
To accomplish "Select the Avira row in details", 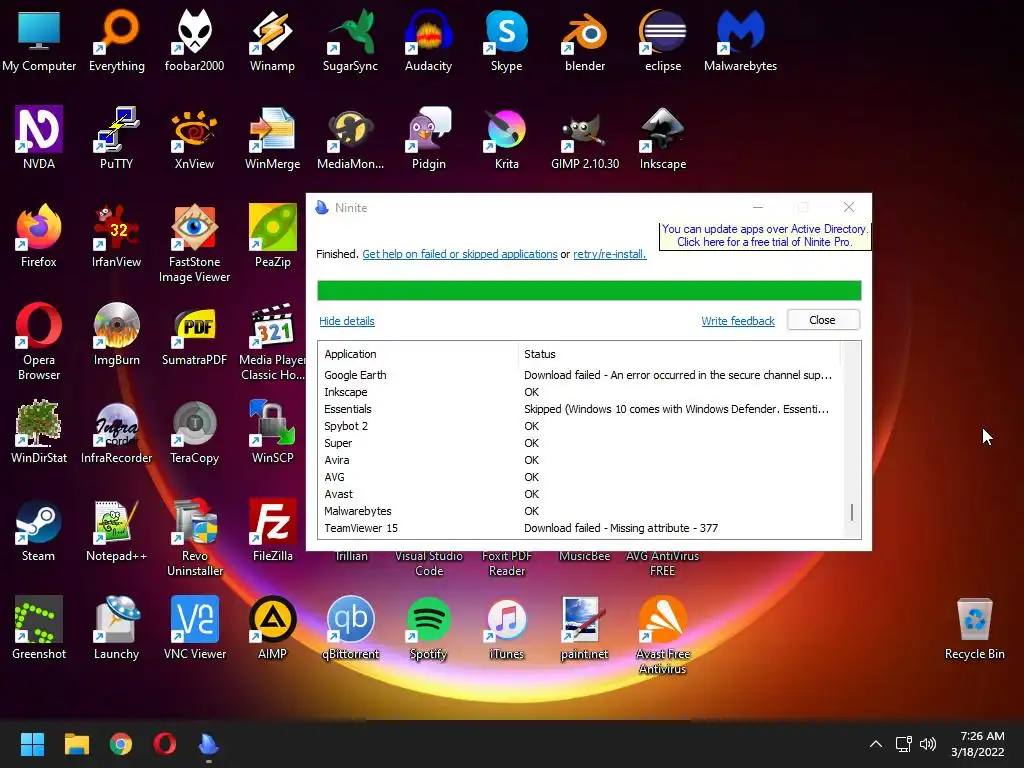I will 581,460.
